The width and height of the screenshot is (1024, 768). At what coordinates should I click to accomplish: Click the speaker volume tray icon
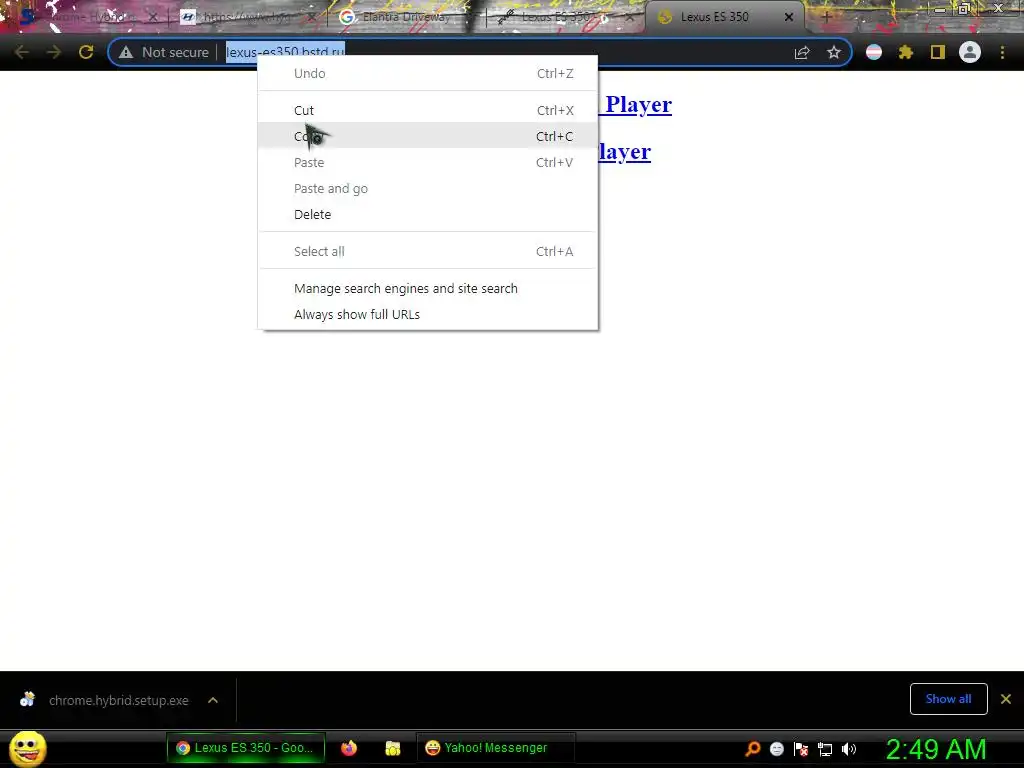pos(849,749)
